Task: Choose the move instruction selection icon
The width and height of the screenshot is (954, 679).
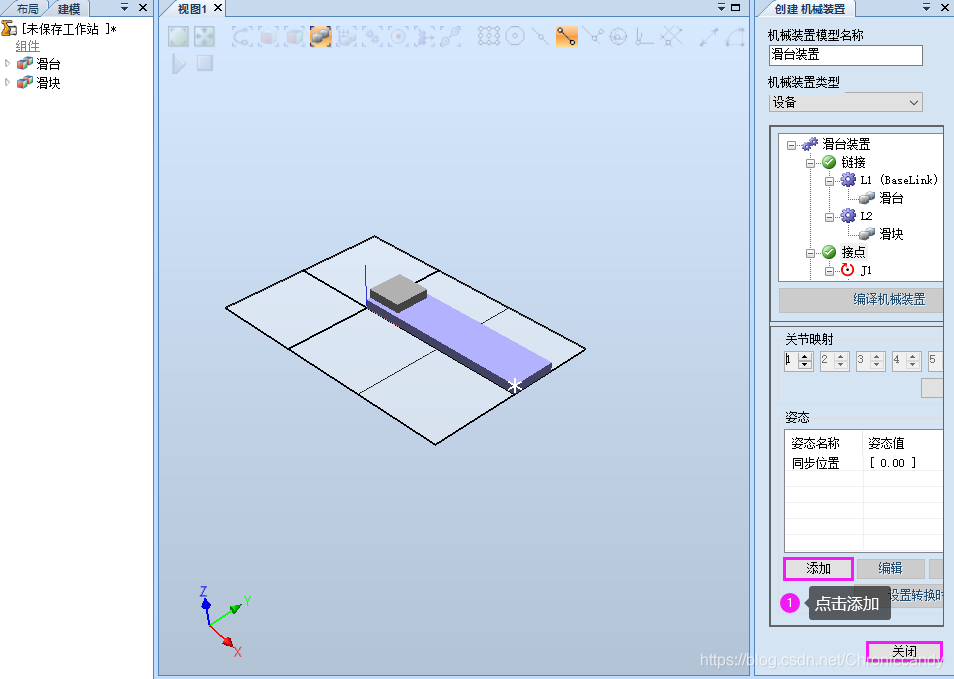Action: pos(425,37)
